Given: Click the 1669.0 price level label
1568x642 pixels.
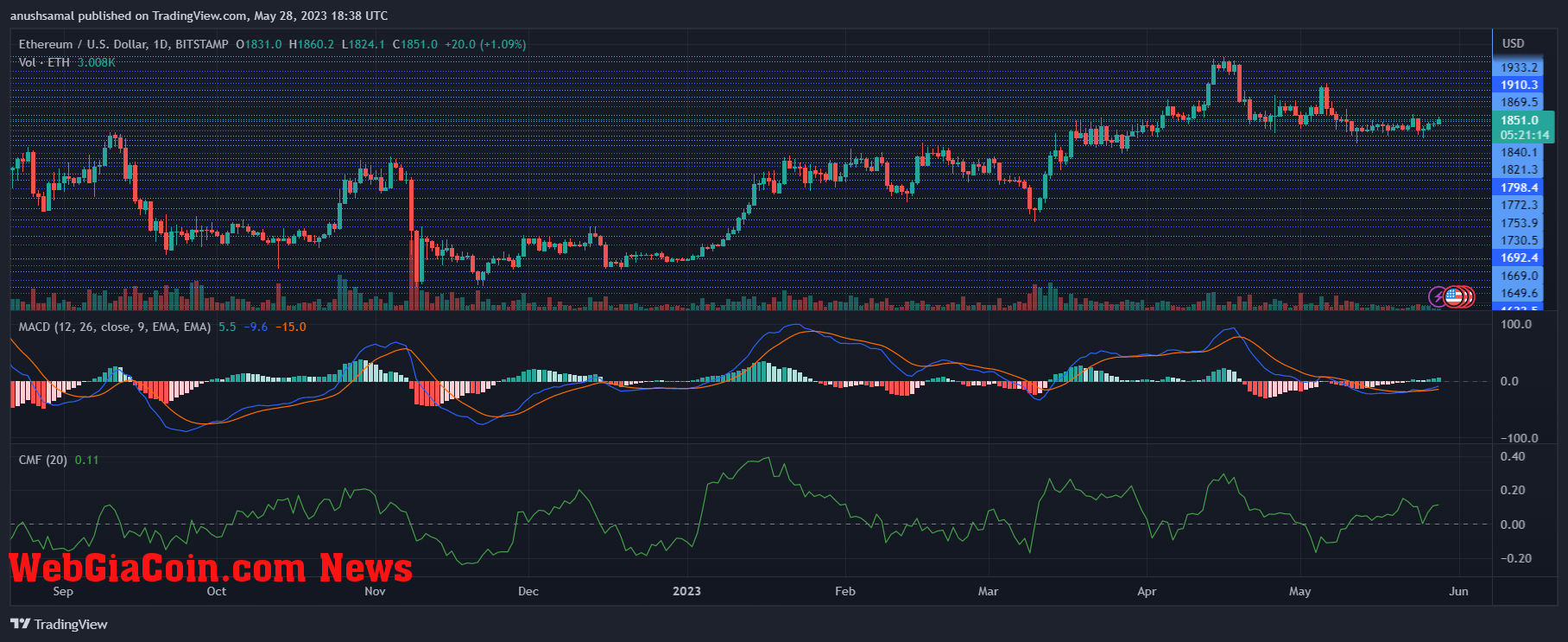Looking at the screenshot, I should (x=1519, y=276).
